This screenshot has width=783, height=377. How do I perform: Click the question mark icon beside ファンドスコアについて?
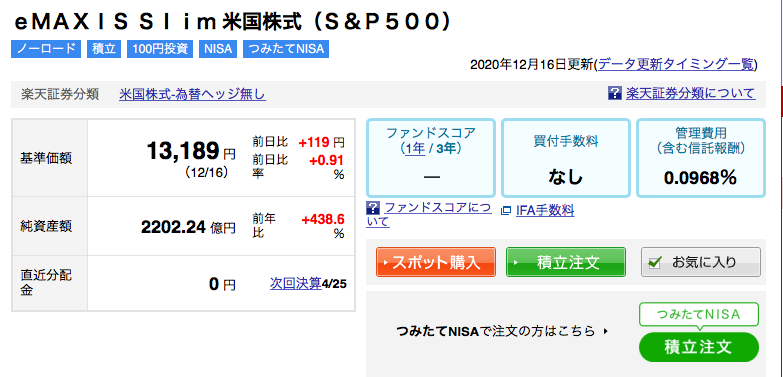pyautogui.click(x=373, y=208)
